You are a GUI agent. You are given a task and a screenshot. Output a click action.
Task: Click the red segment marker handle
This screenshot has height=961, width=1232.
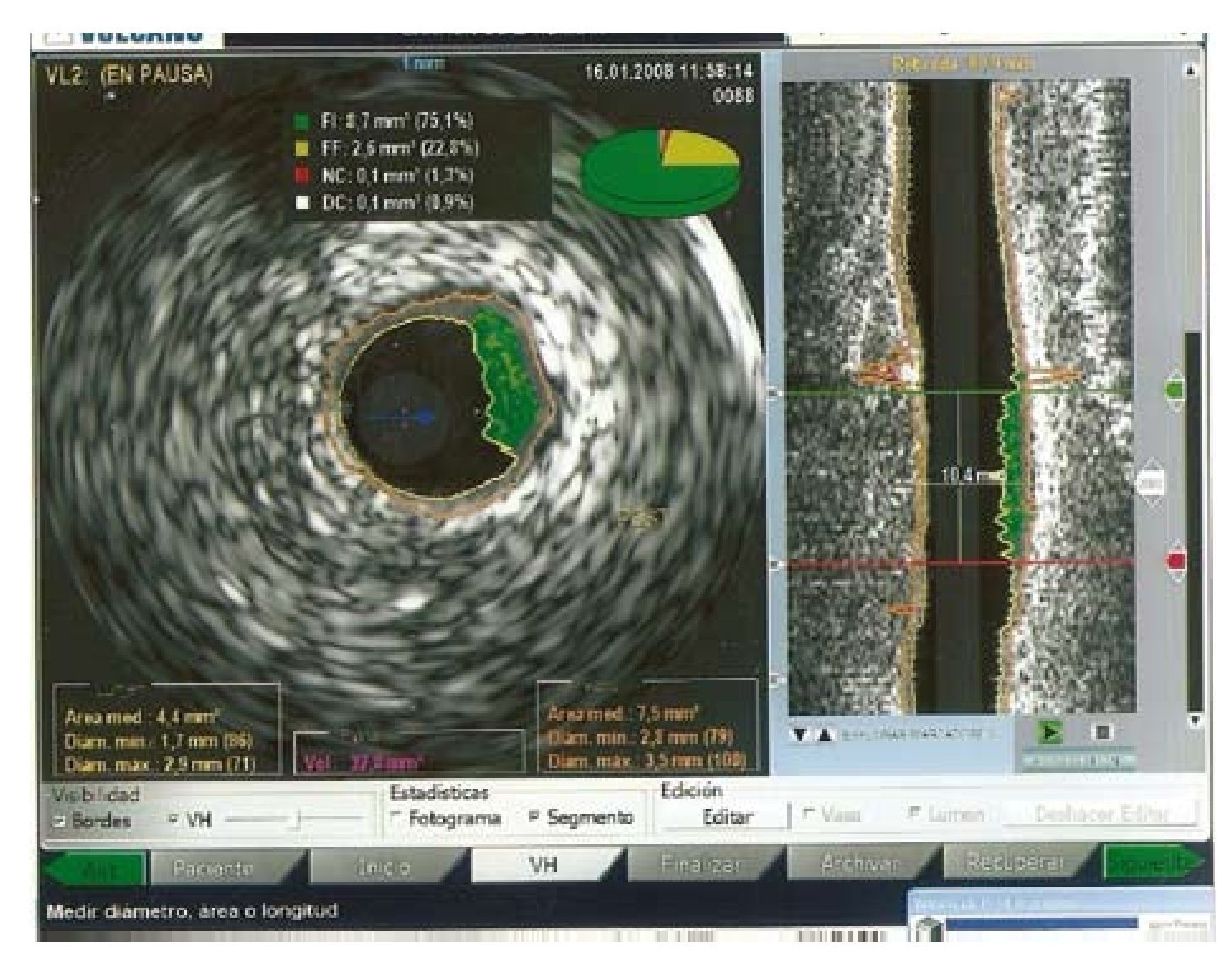pos(1175,561)
